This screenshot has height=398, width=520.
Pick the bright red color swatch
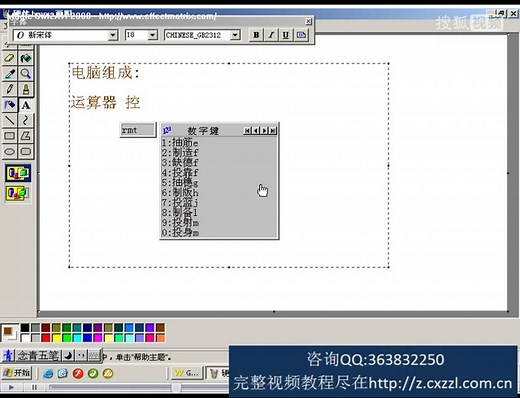click(x=46, y=338)
